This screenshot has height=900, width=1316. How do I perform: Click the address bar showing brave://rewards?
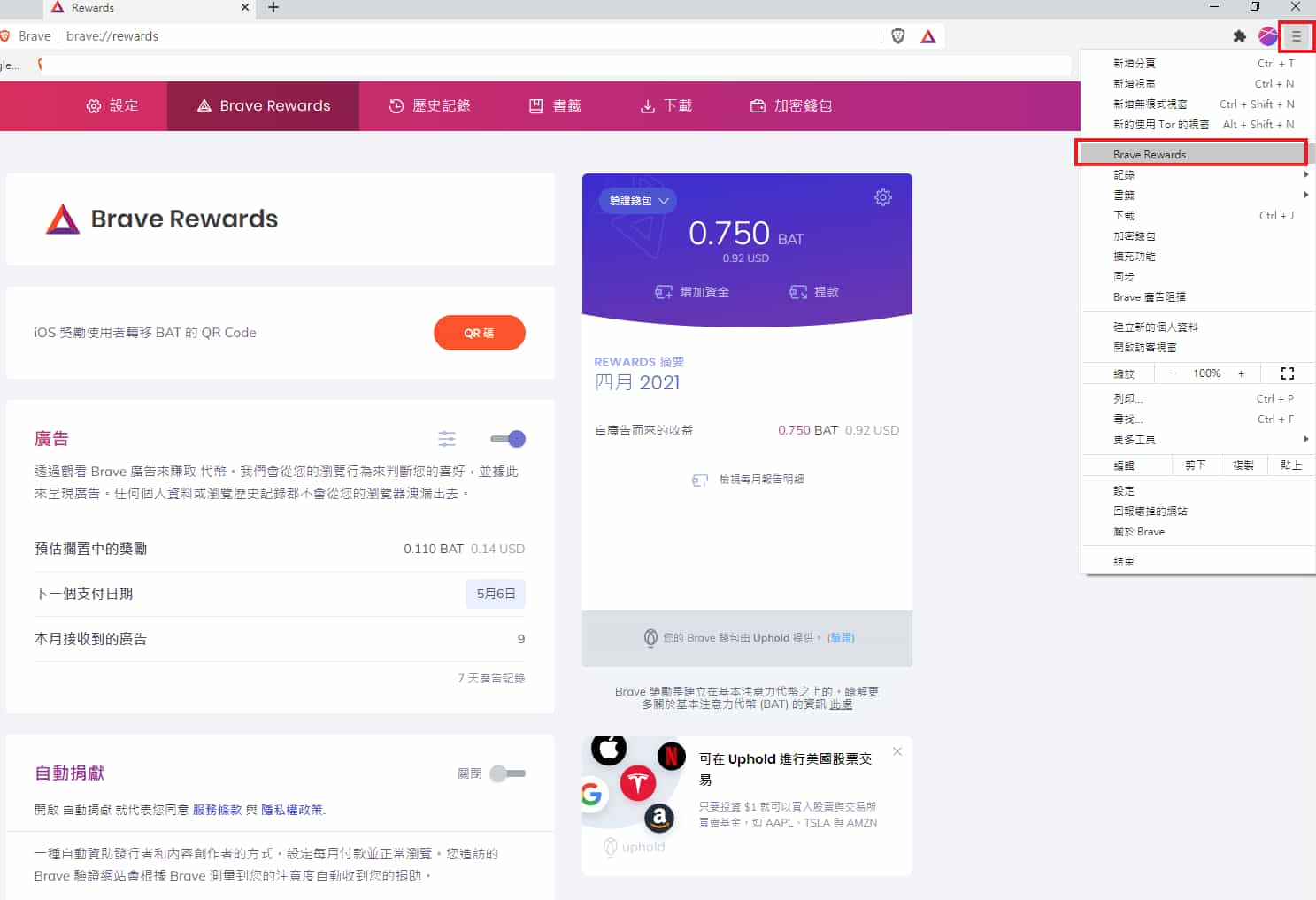pos(443,36)
